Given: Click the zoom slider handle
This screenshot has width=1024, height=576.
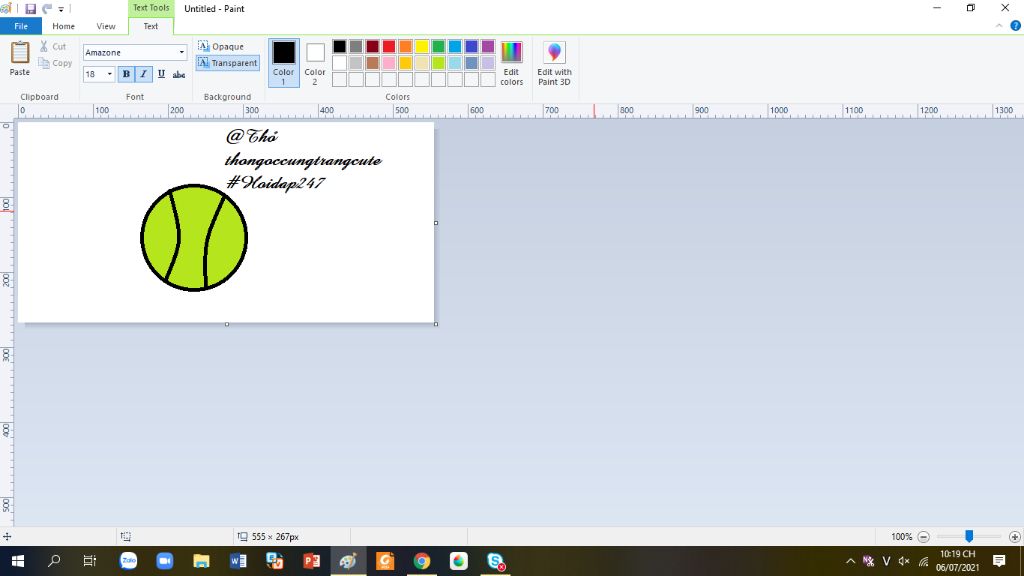Looking at the screenshot, I should [969, 536].
